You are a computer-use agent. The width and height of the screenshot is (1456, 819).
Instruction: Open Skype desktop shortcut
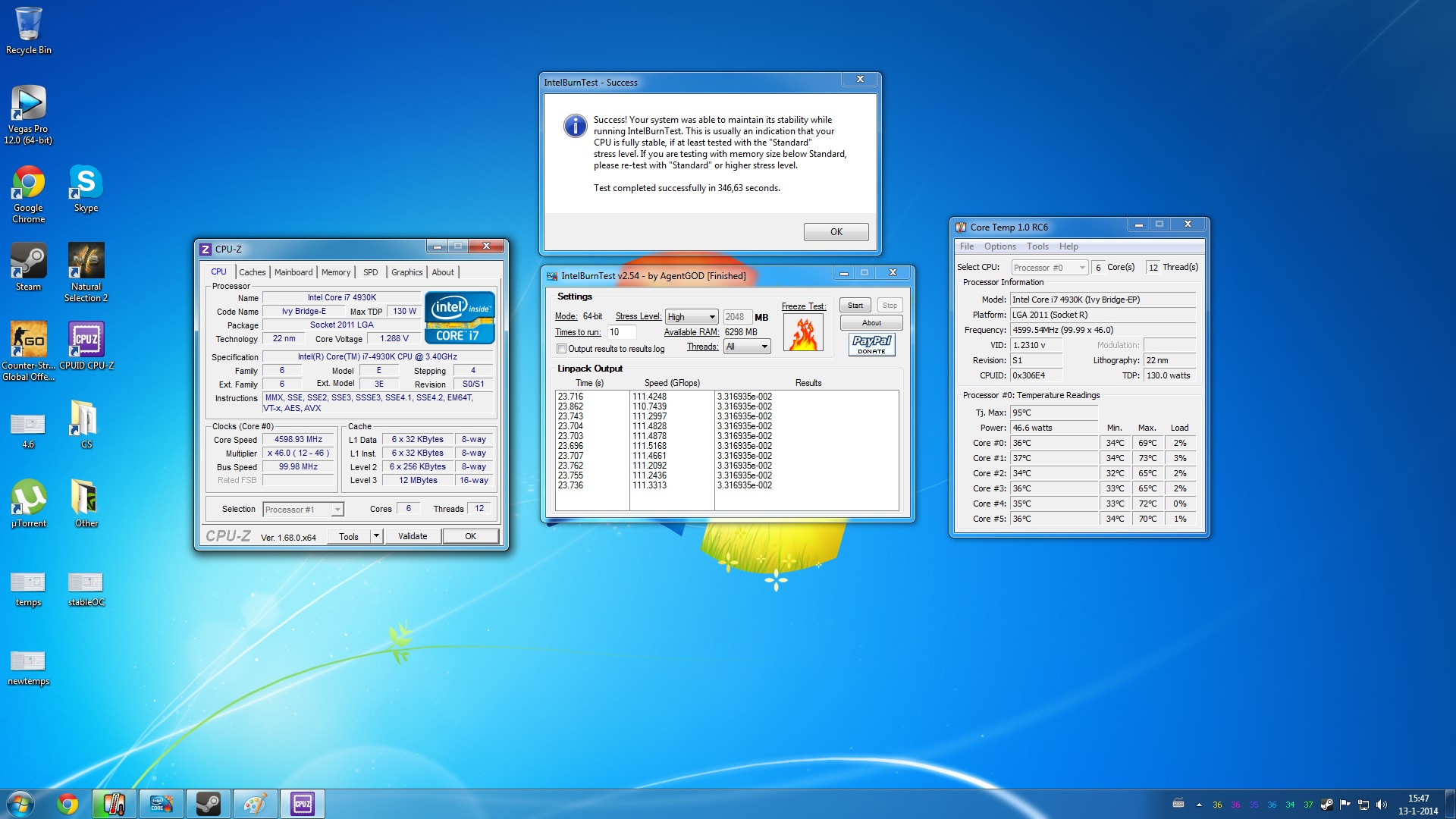click(x=86, y=189)
